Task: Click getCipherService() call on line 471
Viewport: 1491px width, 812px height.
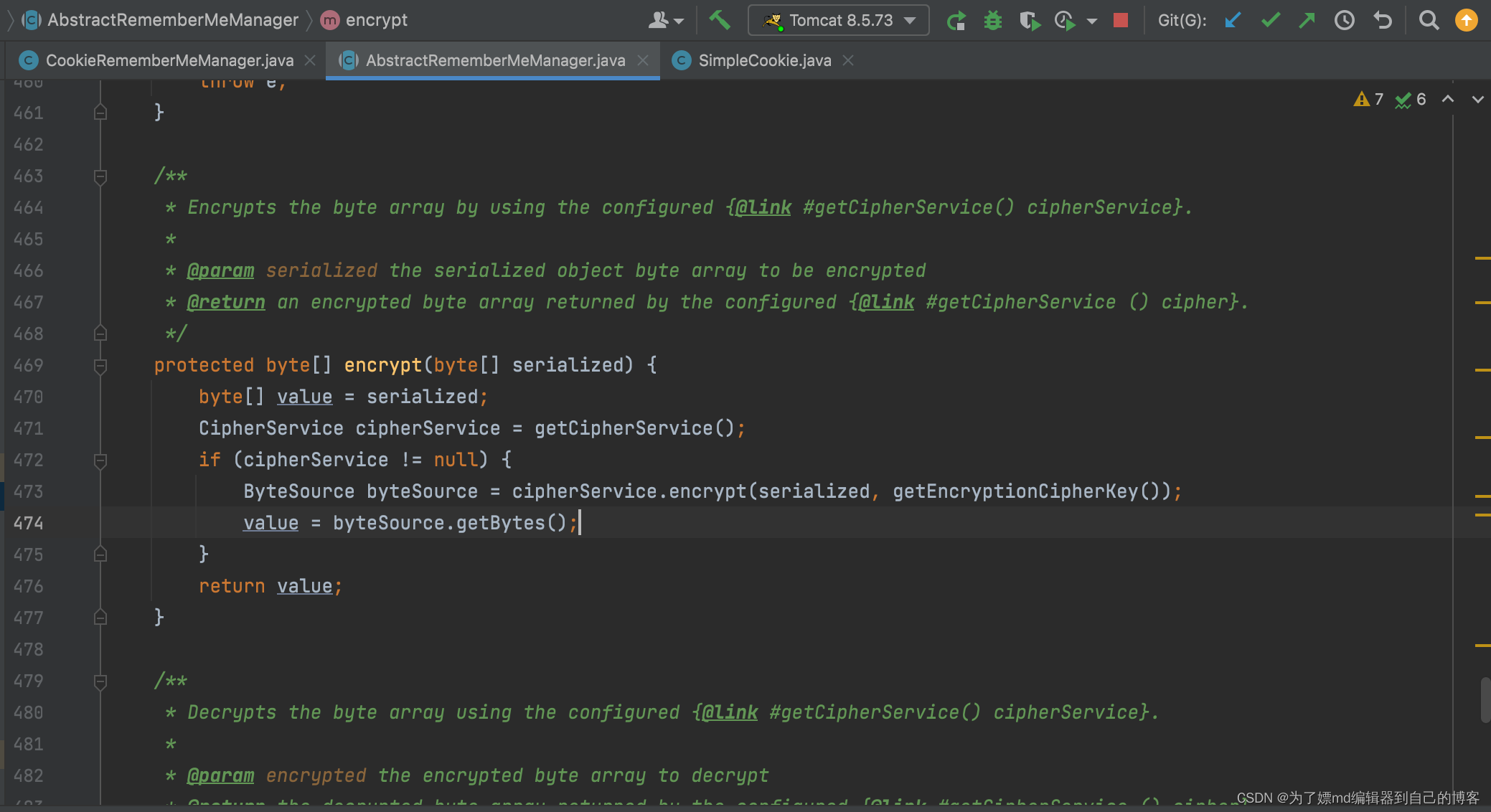Action: [634, 428]
